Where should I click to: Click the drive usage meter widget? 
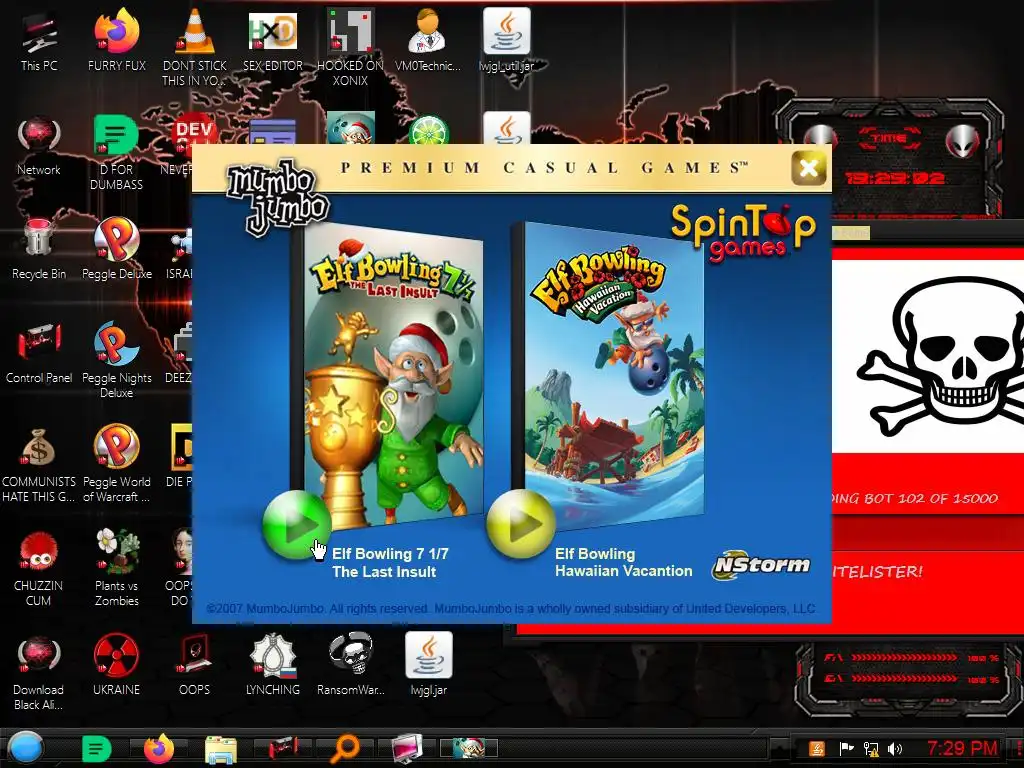coord(910,679)
